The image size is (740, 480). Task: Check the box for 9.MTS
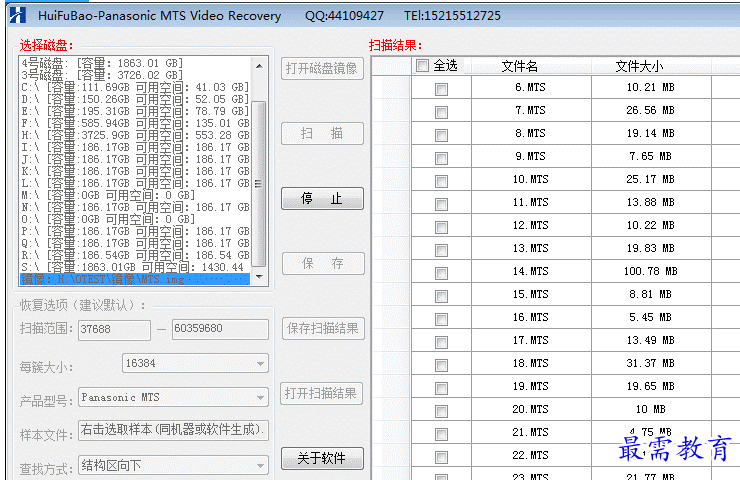point(441,158)
